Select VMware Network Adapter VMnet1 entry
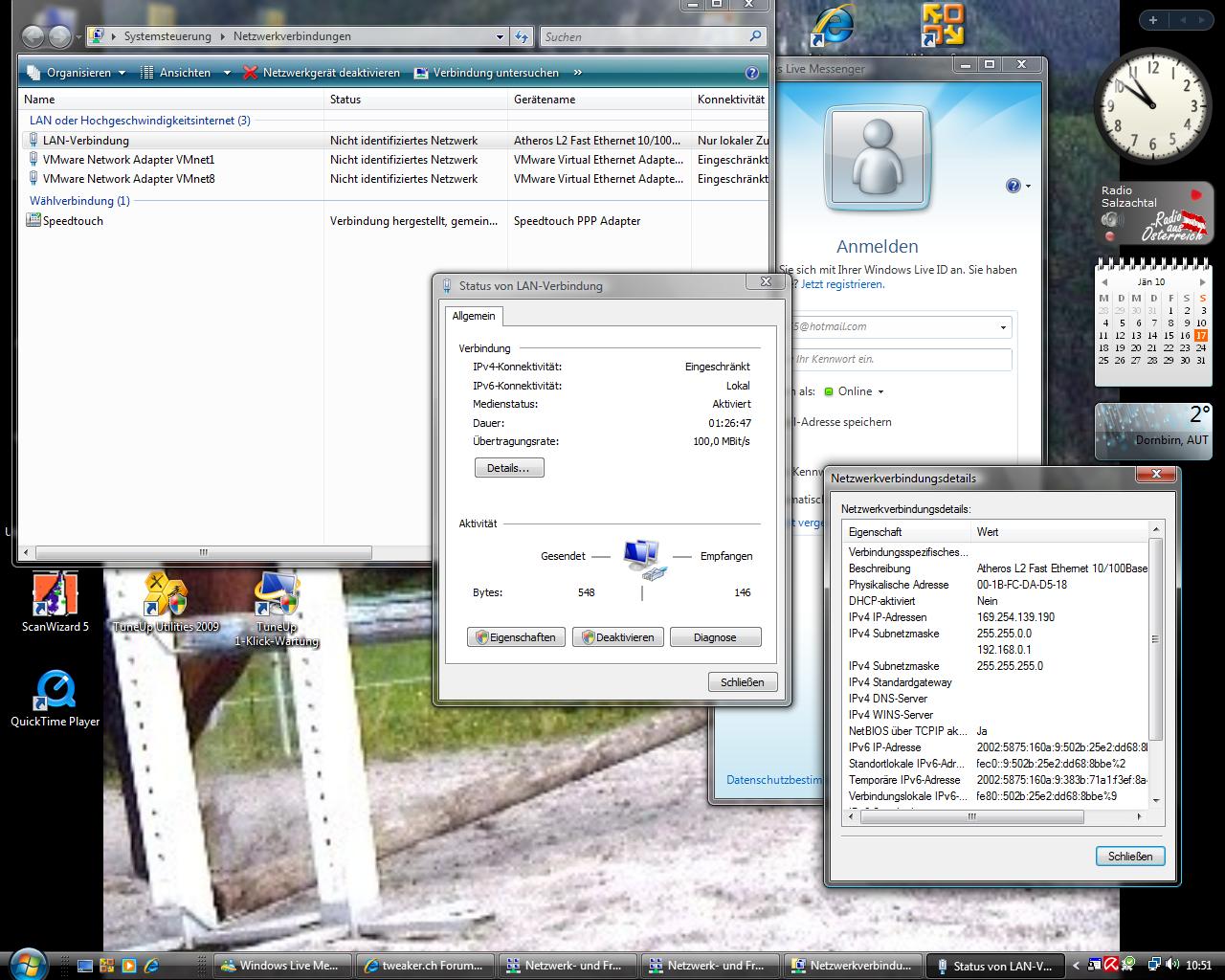 pyautogui.click(x=128, y=160)
